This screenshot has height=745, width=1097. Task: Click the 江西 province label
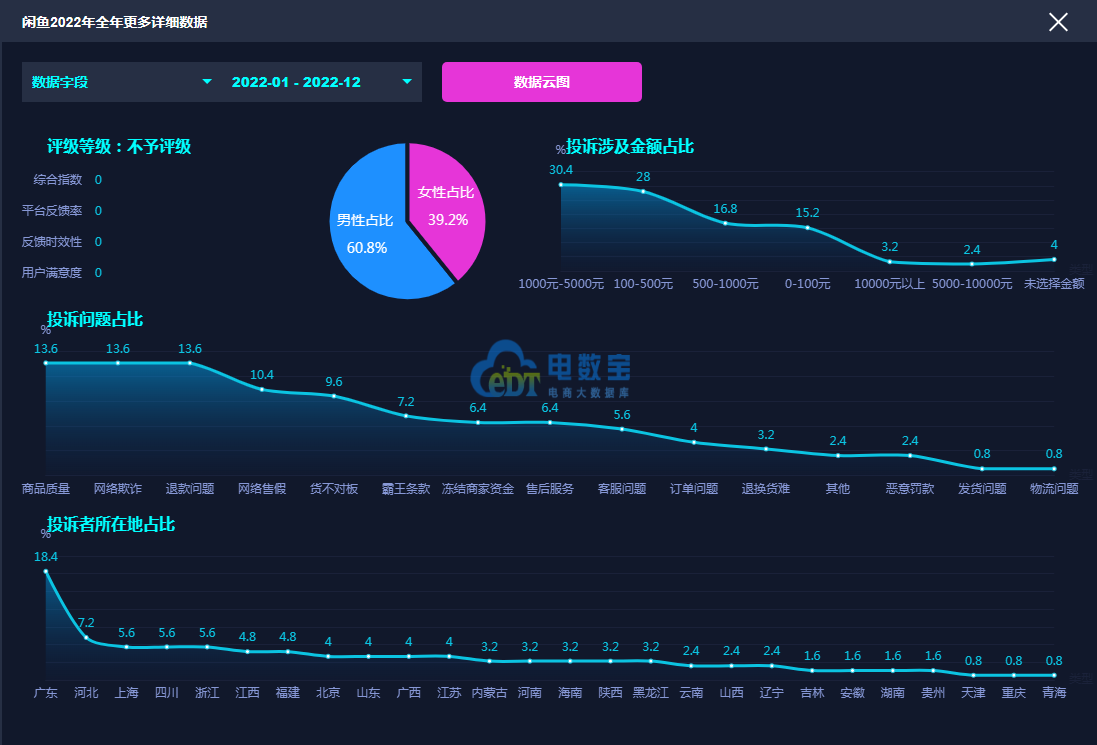[248, 693]
